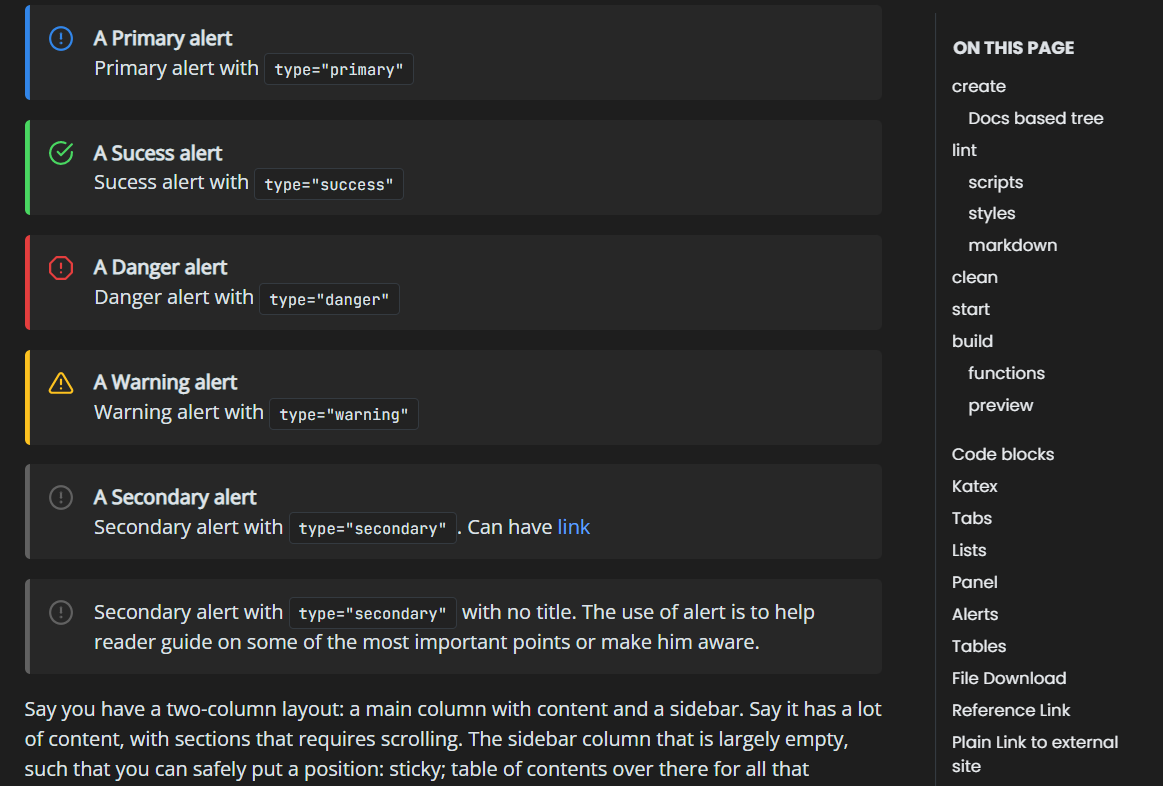Screen dimensions: 1163x786
Task: Go to the Alerts section
Action: coord(974,614)
